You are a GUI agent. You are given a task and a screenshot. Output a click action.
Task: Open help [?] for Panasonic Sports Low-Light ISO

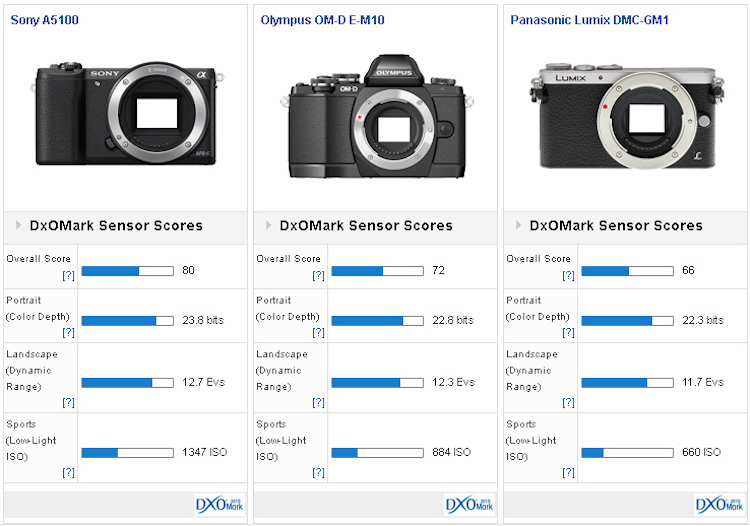568,472
